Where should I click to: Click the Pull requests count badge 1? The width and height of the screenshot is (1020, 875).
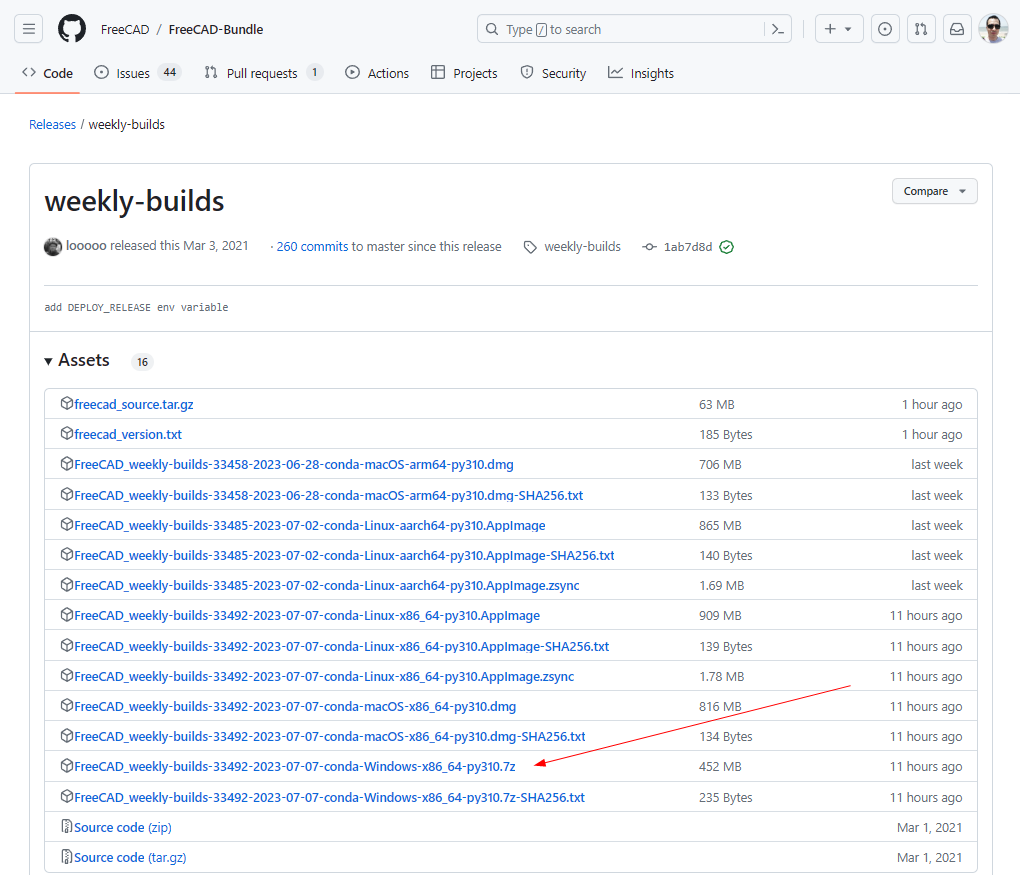pos(315,72)
